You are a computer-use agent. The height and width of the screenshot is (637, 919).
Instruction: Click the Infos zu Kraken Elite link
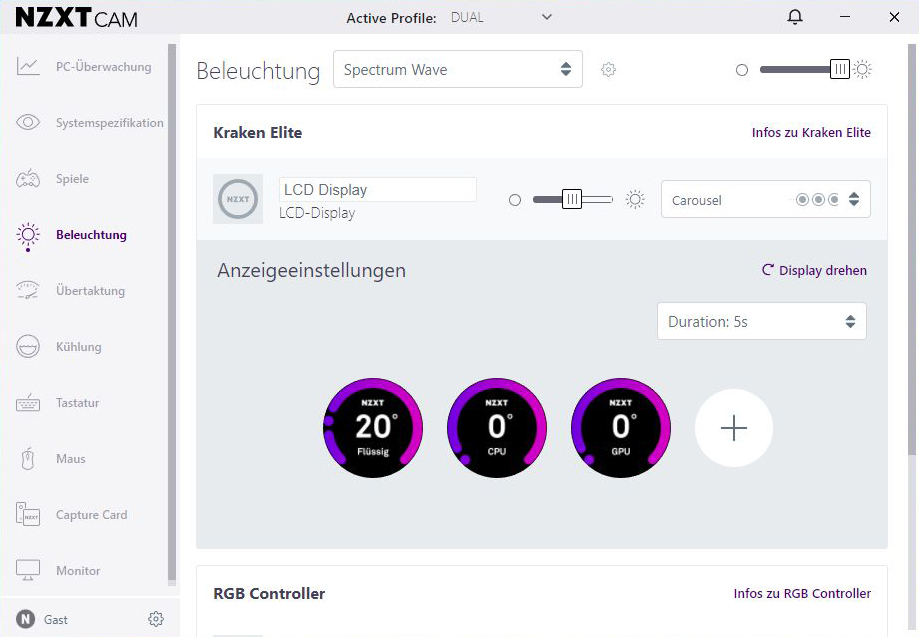pyautogui.click(x=811, y=132)
